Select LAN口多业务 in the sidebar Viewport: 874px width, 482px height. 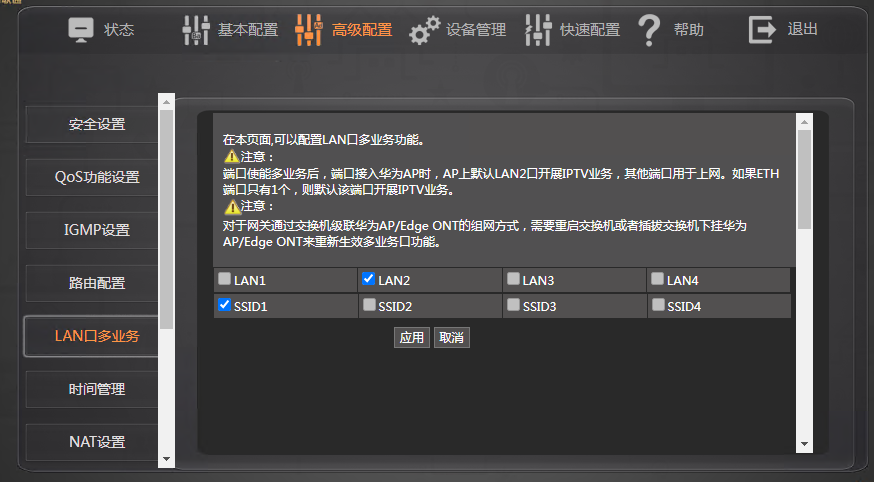tap(91, 336)
